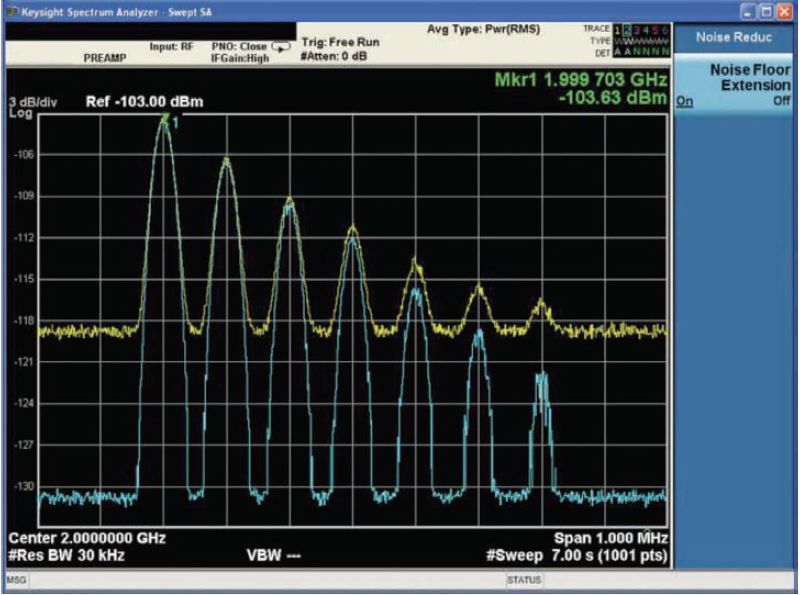Viewport: 800px width, 595px height.
Task: Click the #Res BW 30 kHz label
Action: click(66, 555)
